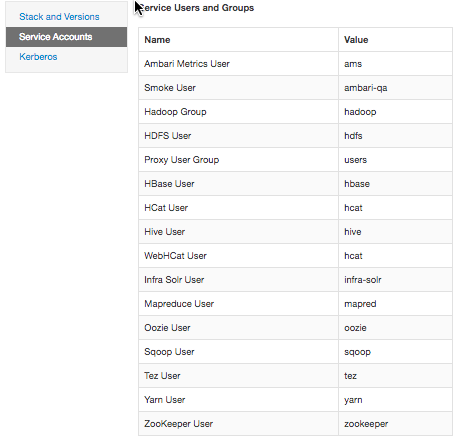The width and height of the screenshot is (456, 442).
Task: Select the Mapreduce User entry
Action: pos(179,304)
